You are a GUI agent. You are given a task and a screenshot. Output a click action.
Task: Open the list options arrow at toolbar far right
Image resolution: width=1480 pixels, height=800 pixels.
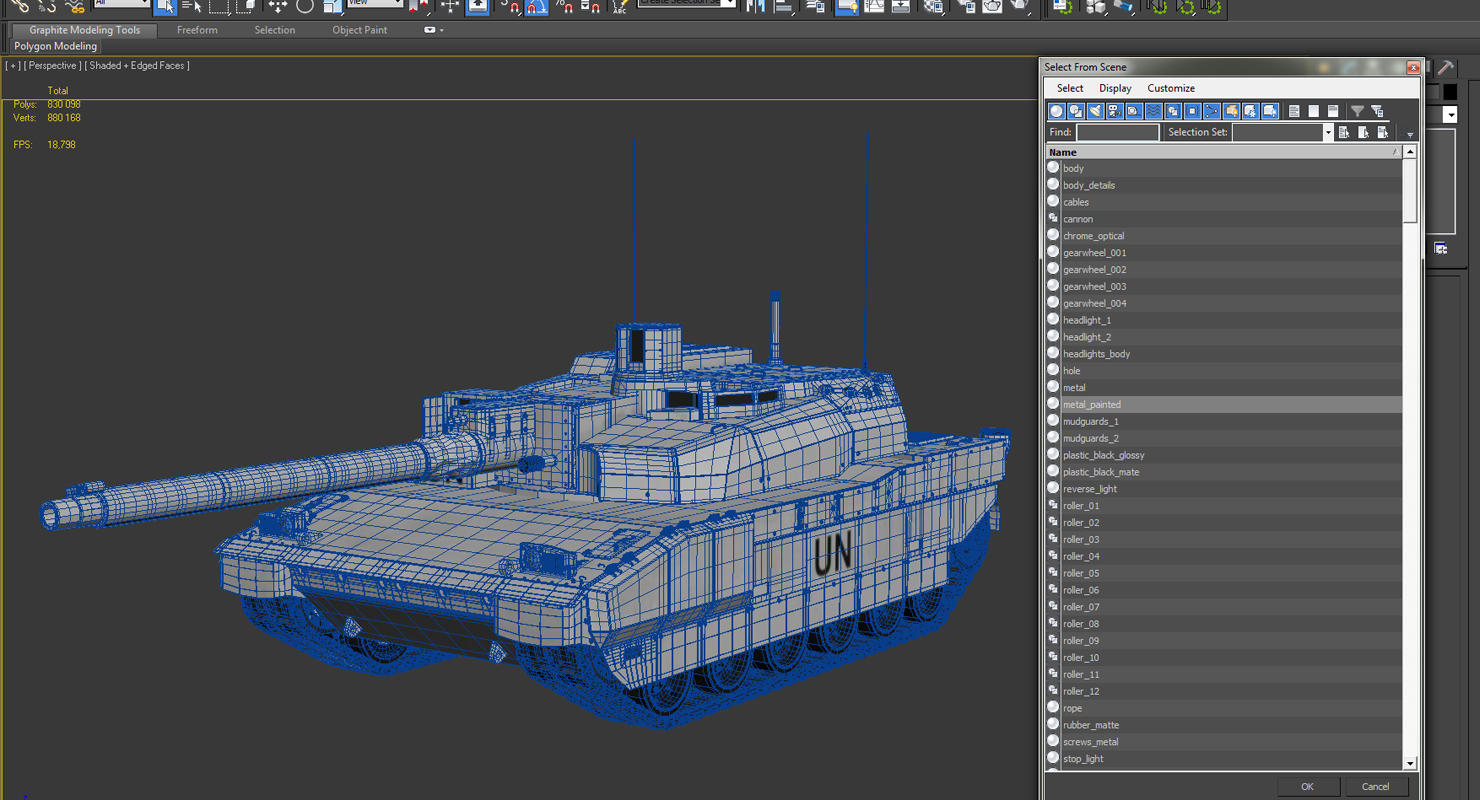(x=1410, y=134)
